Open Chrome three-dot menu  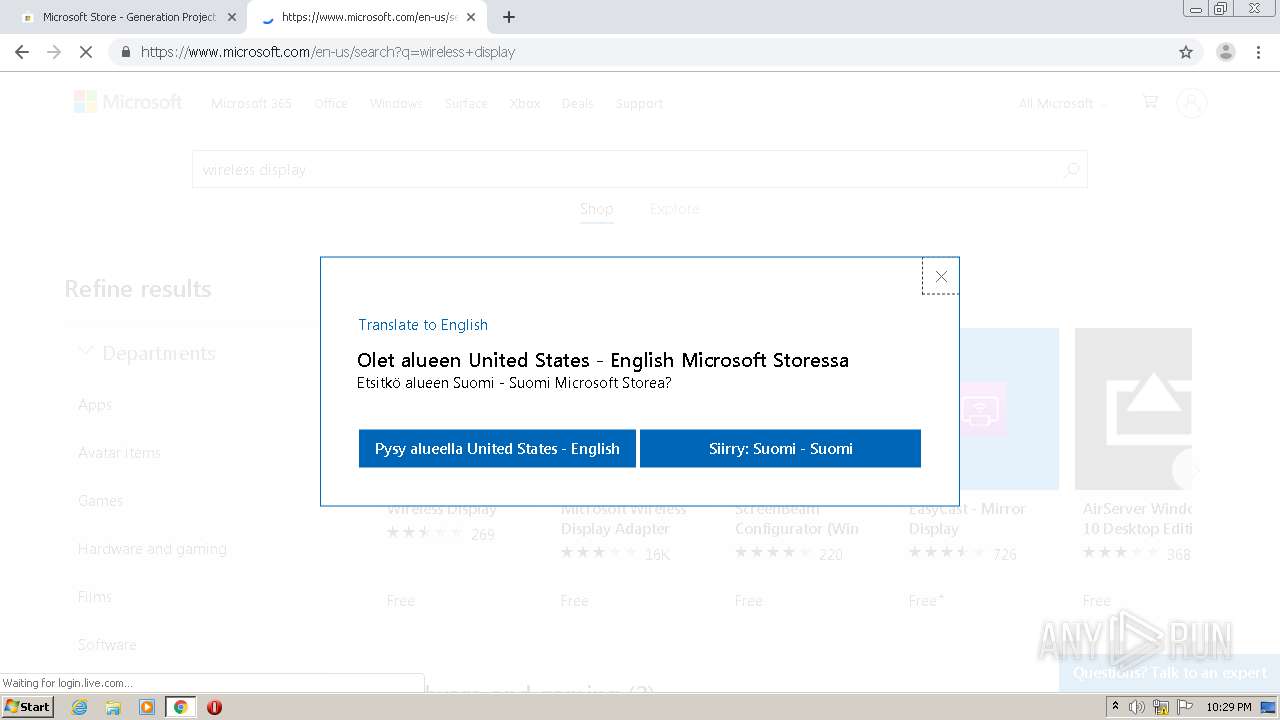[x=1258, y=52]
